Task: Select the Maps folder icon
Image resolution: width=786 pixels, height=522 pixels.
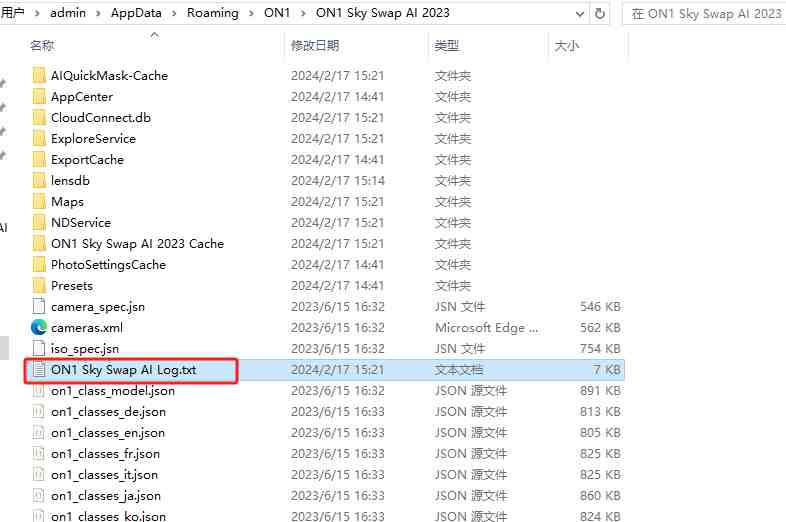Action: click(x=39, y=202)
